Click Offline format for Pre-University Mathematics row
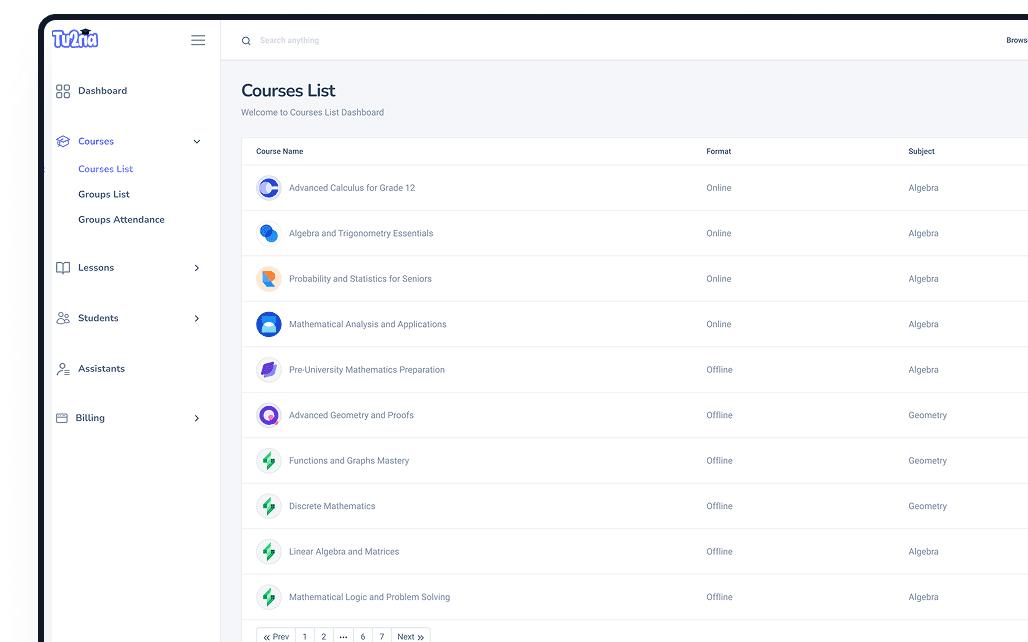This screenshot has width=1028, height=642. (x=719, y=370)
